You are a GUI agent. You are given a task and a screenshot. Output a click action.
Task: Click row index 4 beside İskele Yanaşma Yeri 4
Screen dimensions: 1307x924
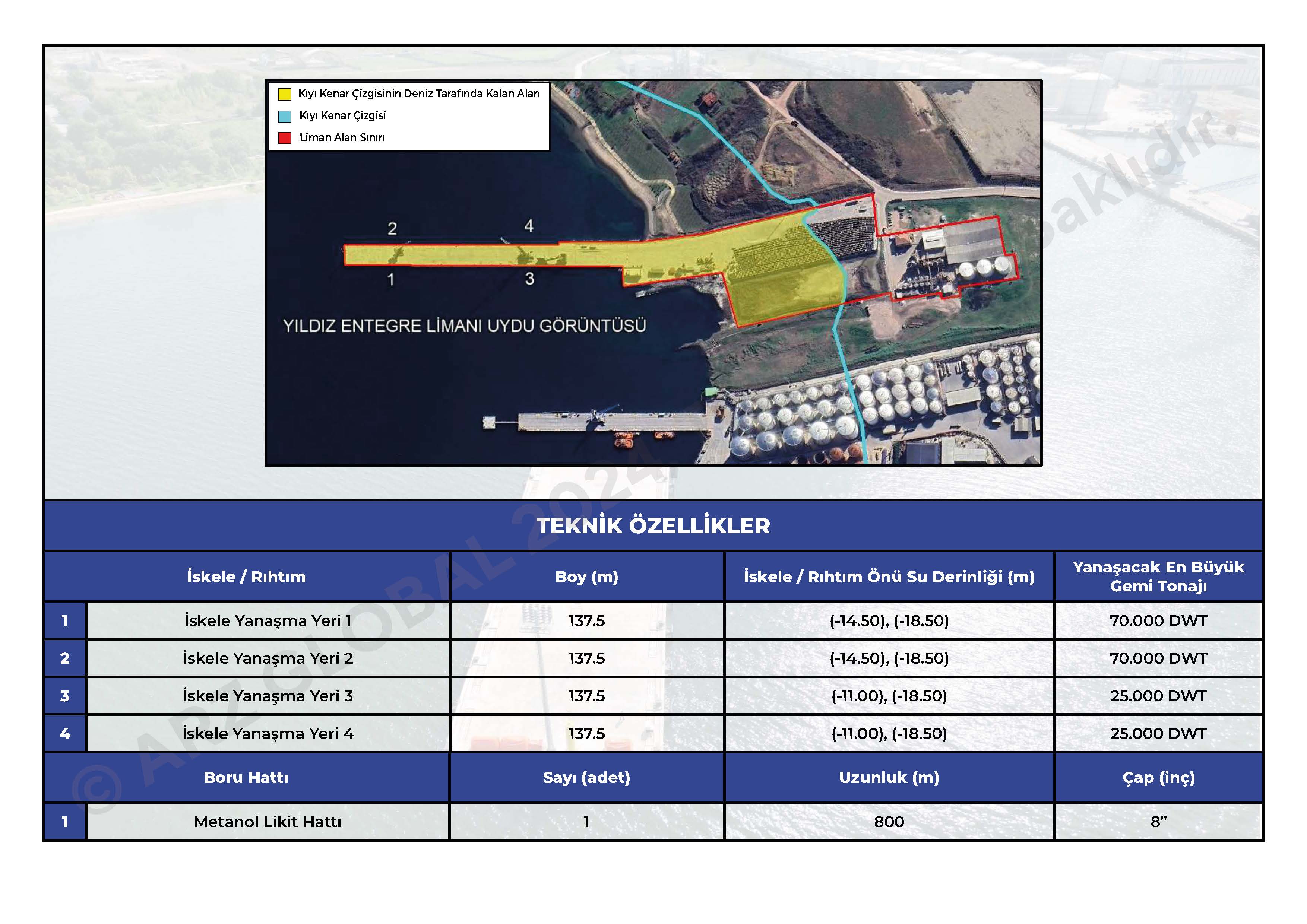[65, 733]
